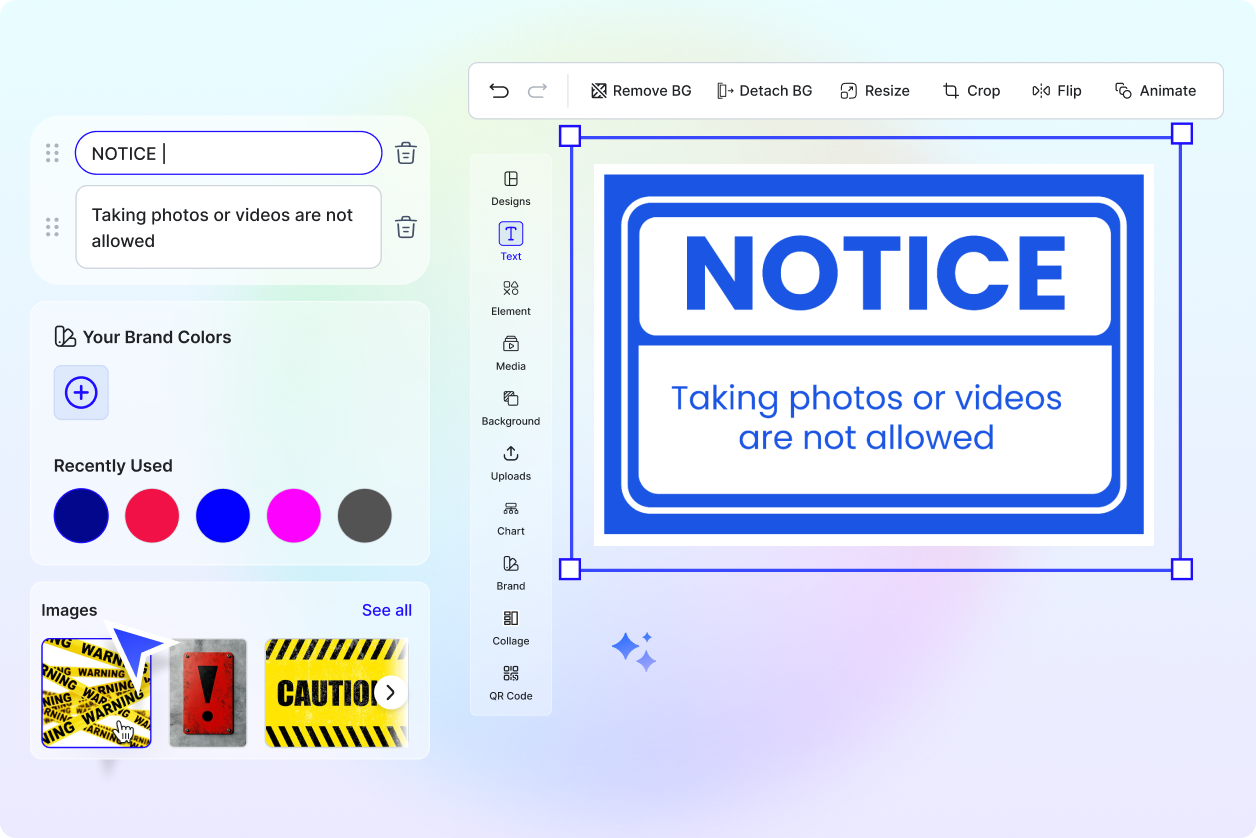Open the Element panel
Image resolution: width=1256 pixels, height=838 pixels.
511,296
